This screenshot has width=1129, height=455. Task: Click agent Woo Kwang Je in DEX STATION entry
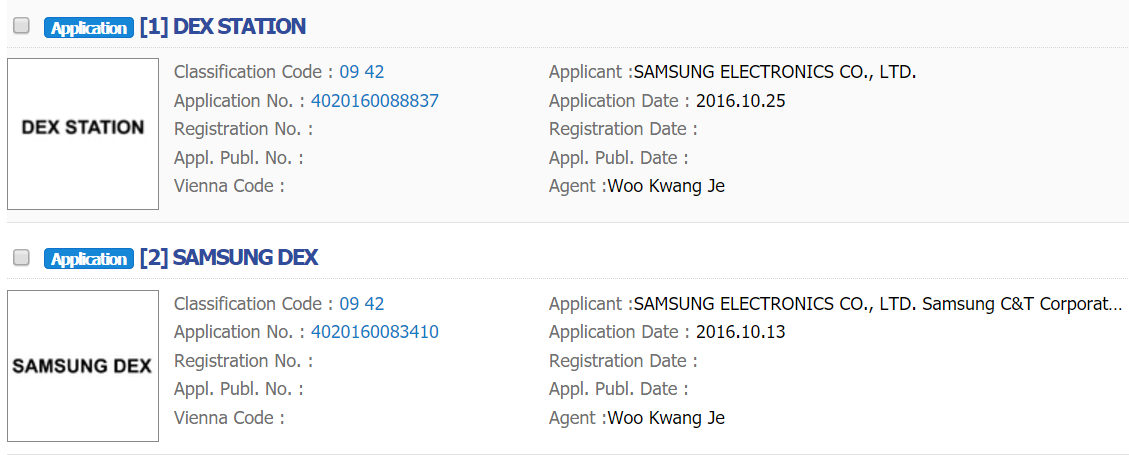click(666, 186)
